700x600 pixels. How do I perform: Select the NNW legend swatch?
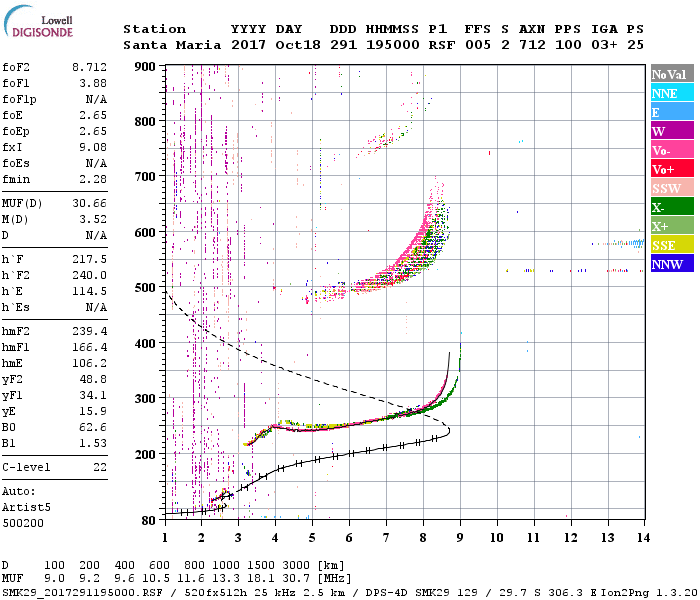(x=672, y=263)
